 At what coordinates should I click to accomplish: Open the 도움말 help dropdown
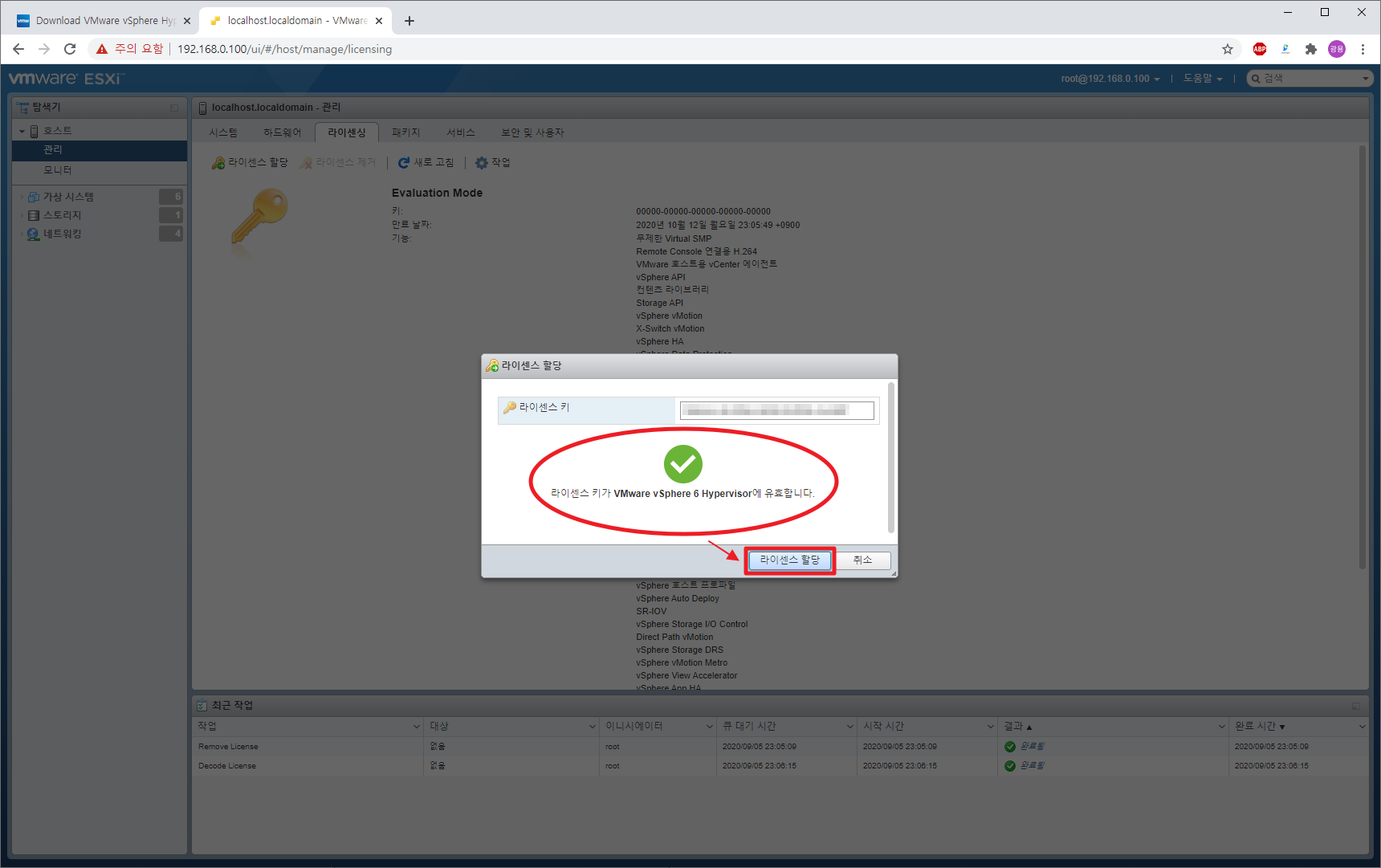click(1203, 79)
